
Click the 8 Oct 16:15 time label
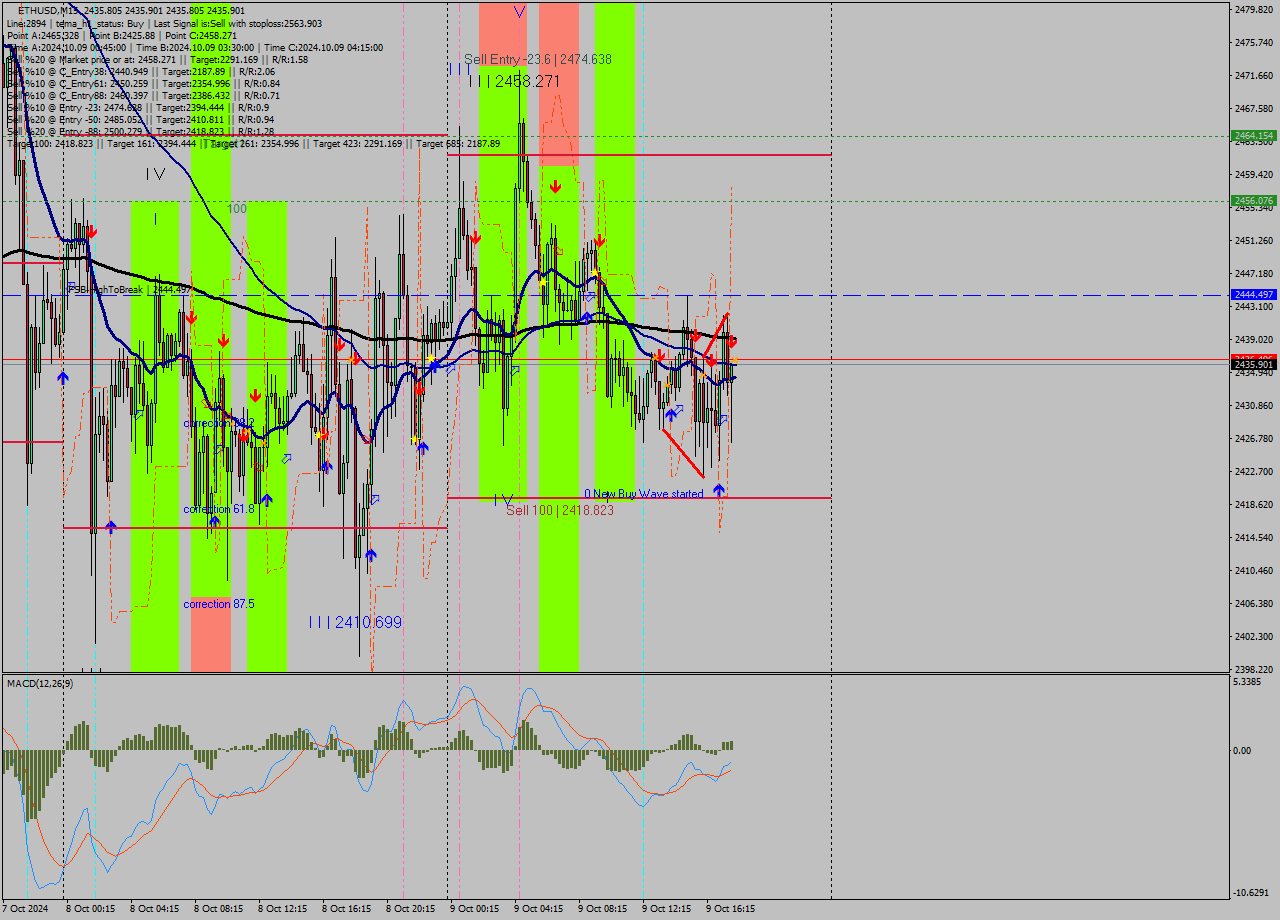(347, 909)
